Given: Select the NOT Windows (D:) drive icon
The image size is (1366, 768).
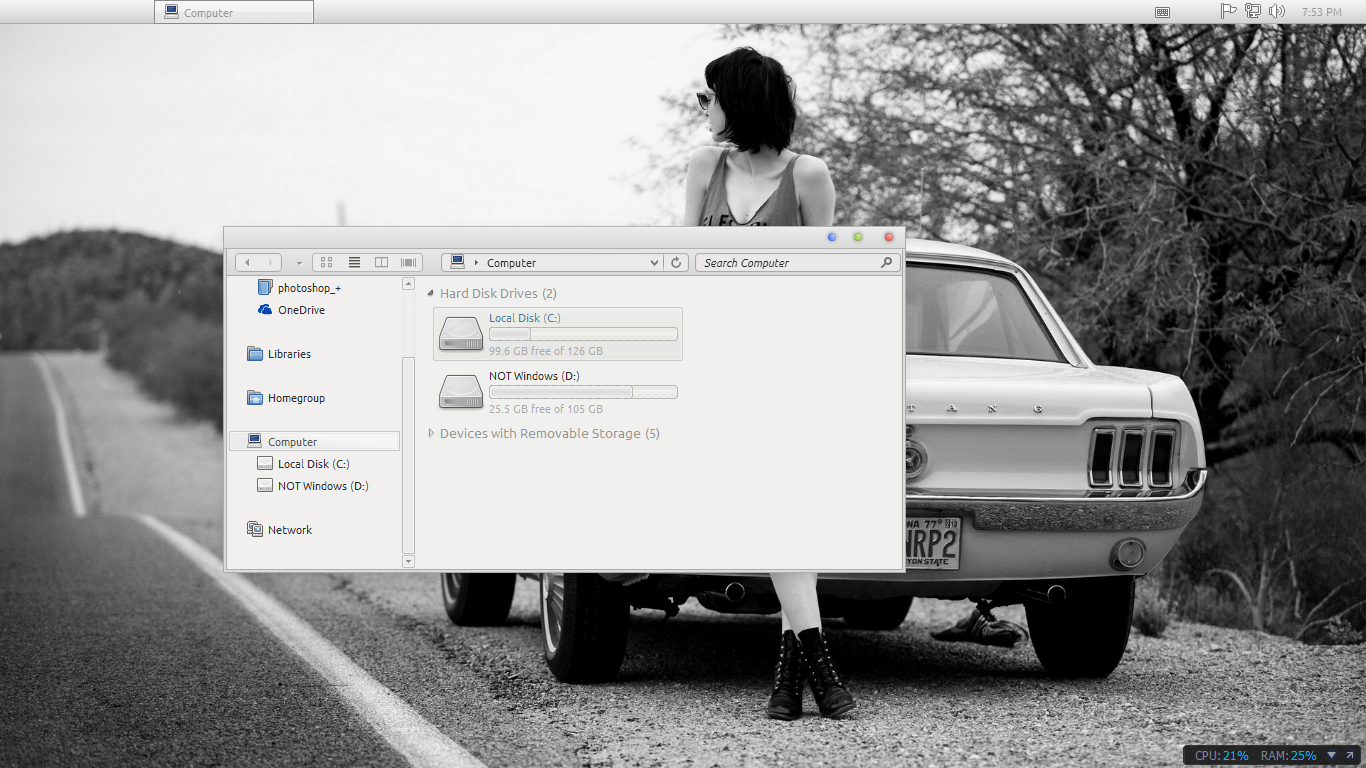Looking at the screenshot, I should coord(461,392).
